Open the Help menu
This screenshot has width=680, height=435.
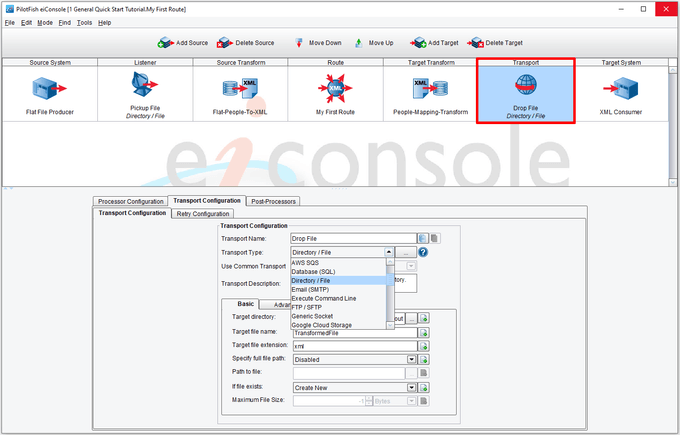click(x=105, y=23)
